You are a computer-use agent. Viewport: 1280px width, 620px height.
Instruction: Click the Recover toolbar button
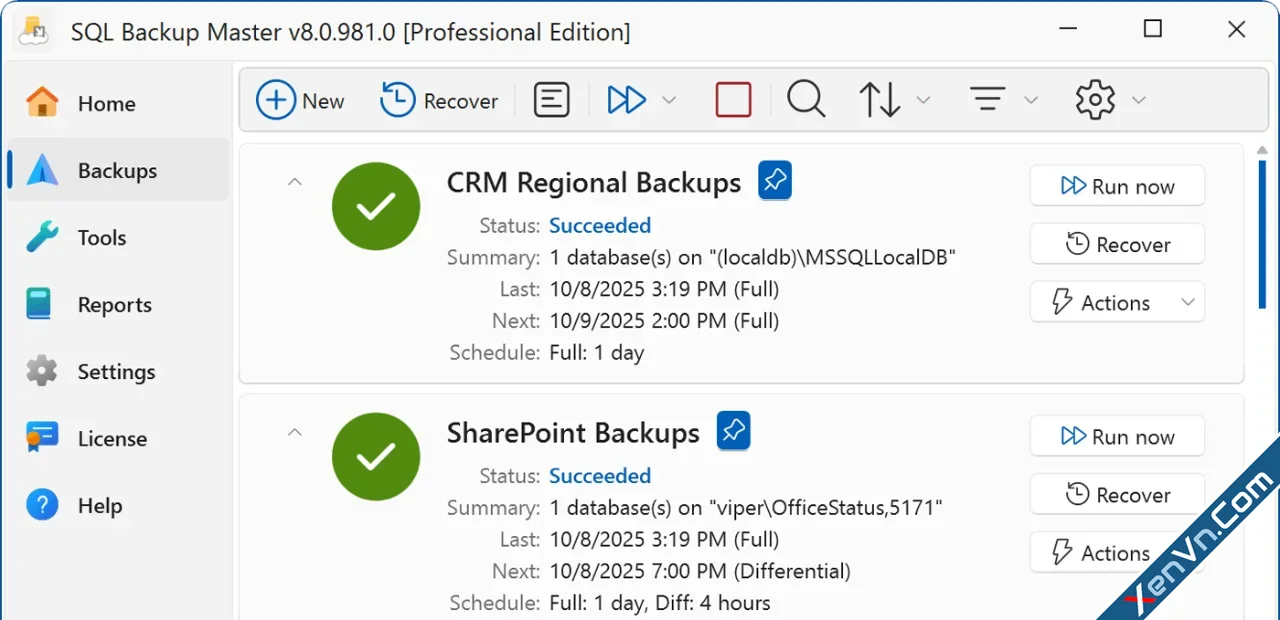[x=439, y=100]
